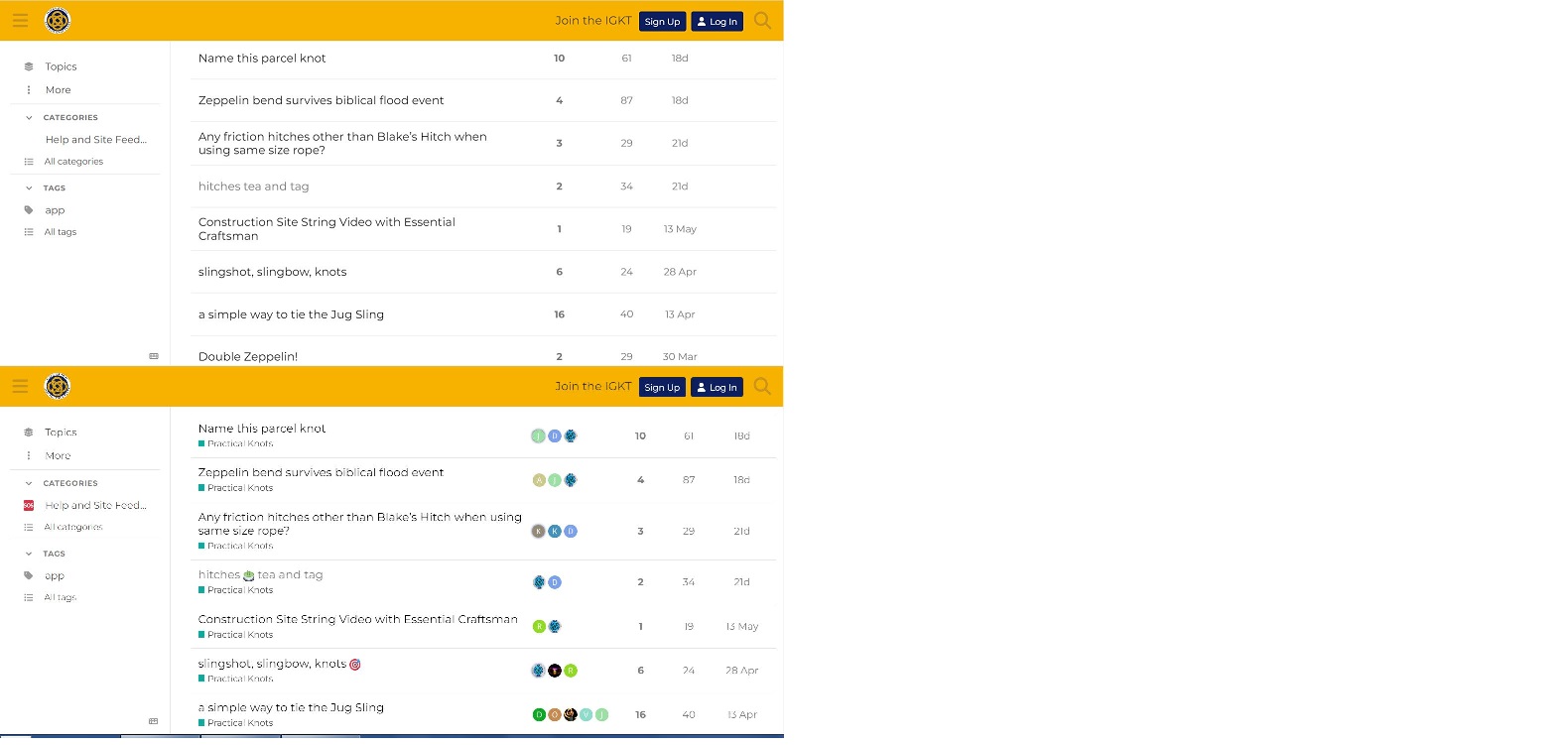Open 'Double Zeppelin!' topic in upper window
The width and height of the screenshot is (1568, 745).
(x=248, y=356)
